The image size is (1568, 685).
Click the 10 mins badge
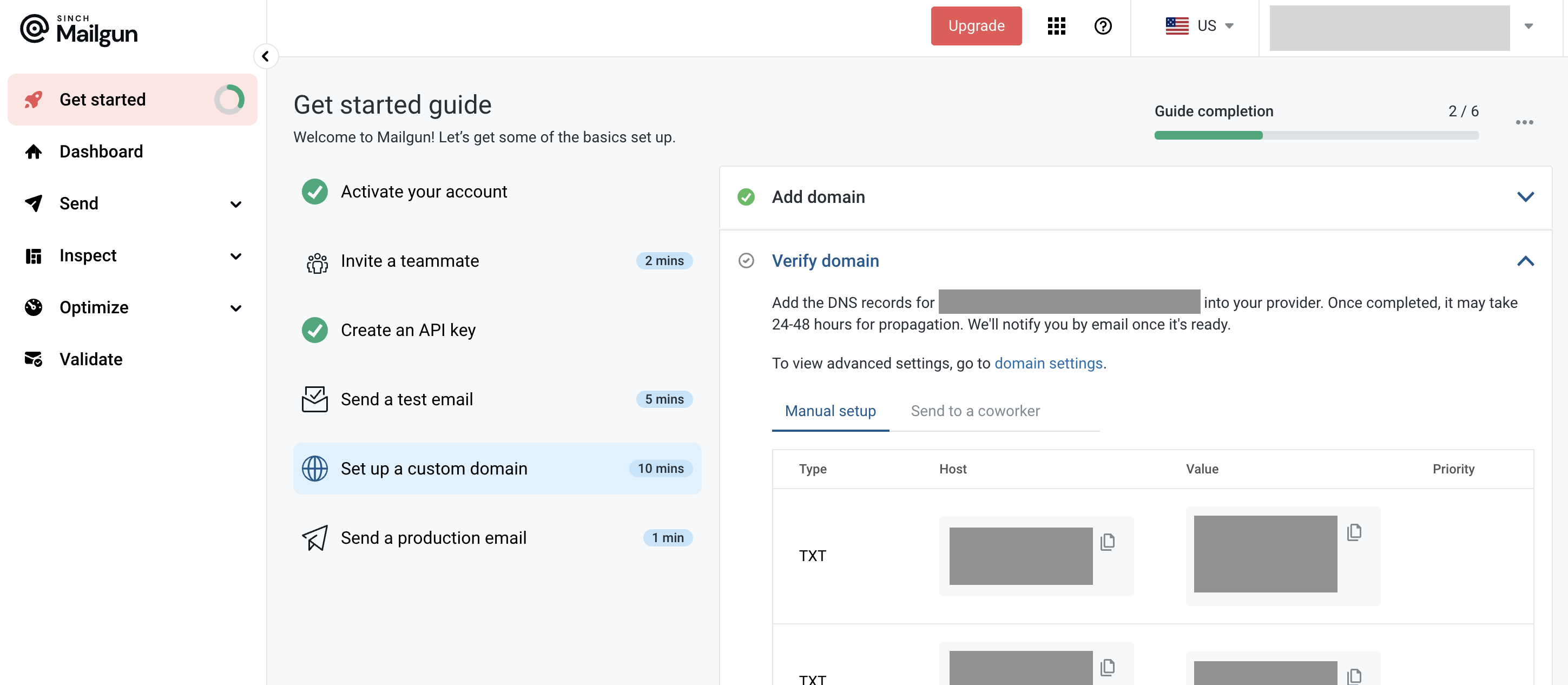(x=661, y=468)
